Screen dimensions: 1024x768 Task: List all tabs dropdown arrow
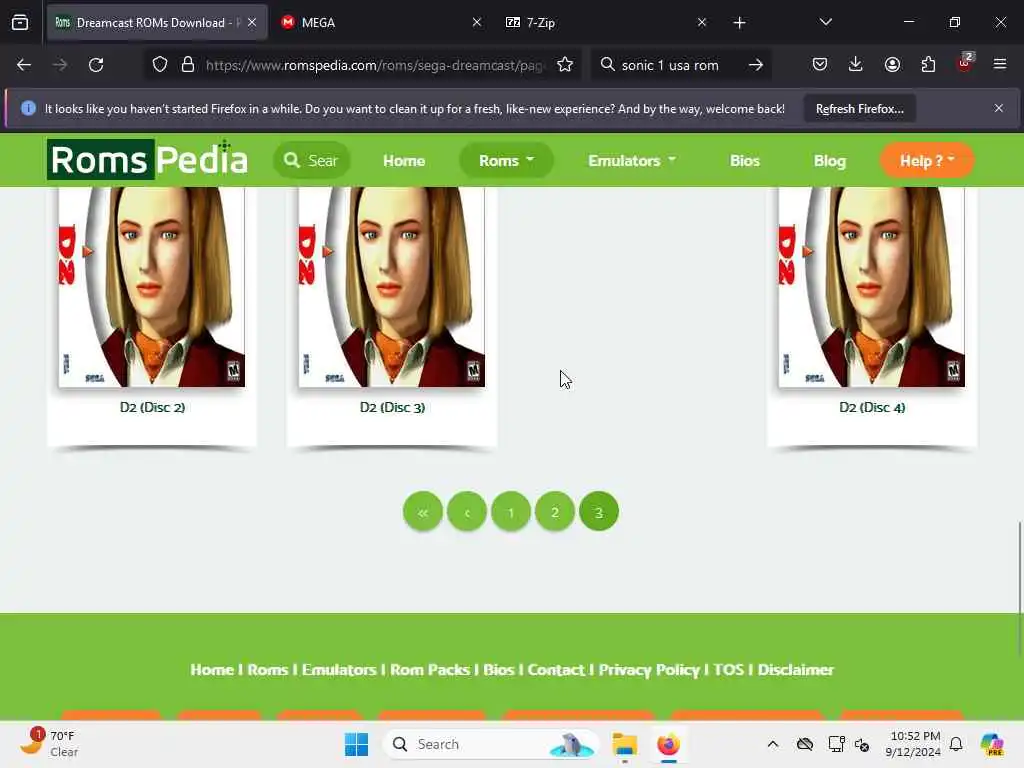[x=825, y=23]
